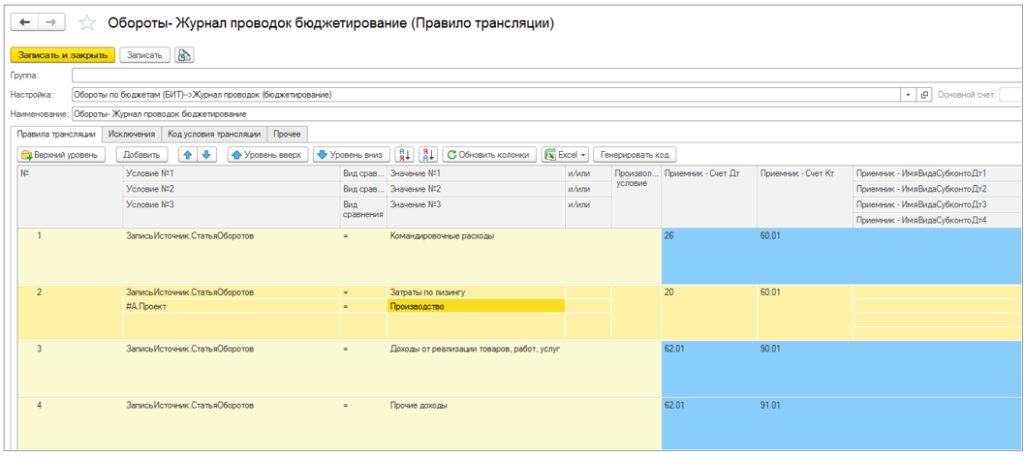The image size is (1024, 459).
Task: Open link button of Настройка field
Action: tap(924, 95)
